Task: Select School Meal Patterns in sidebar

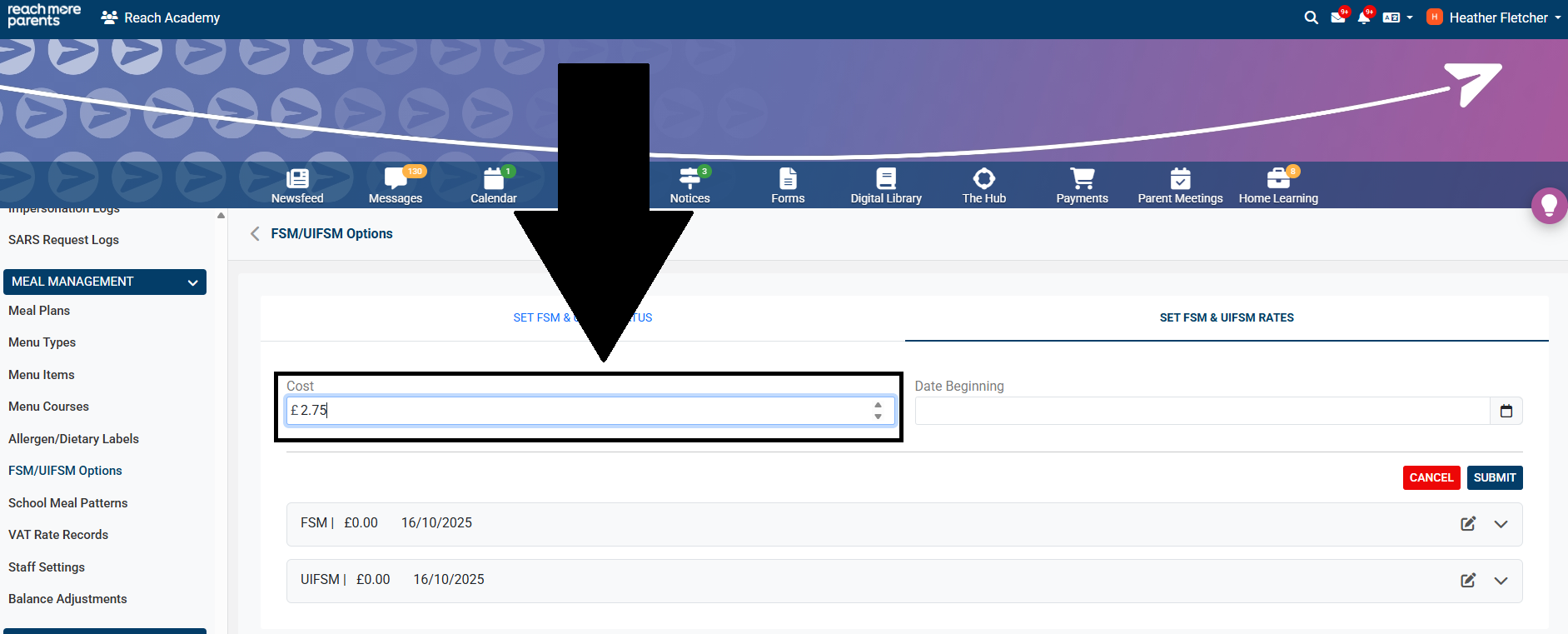Action: (68, 503)
